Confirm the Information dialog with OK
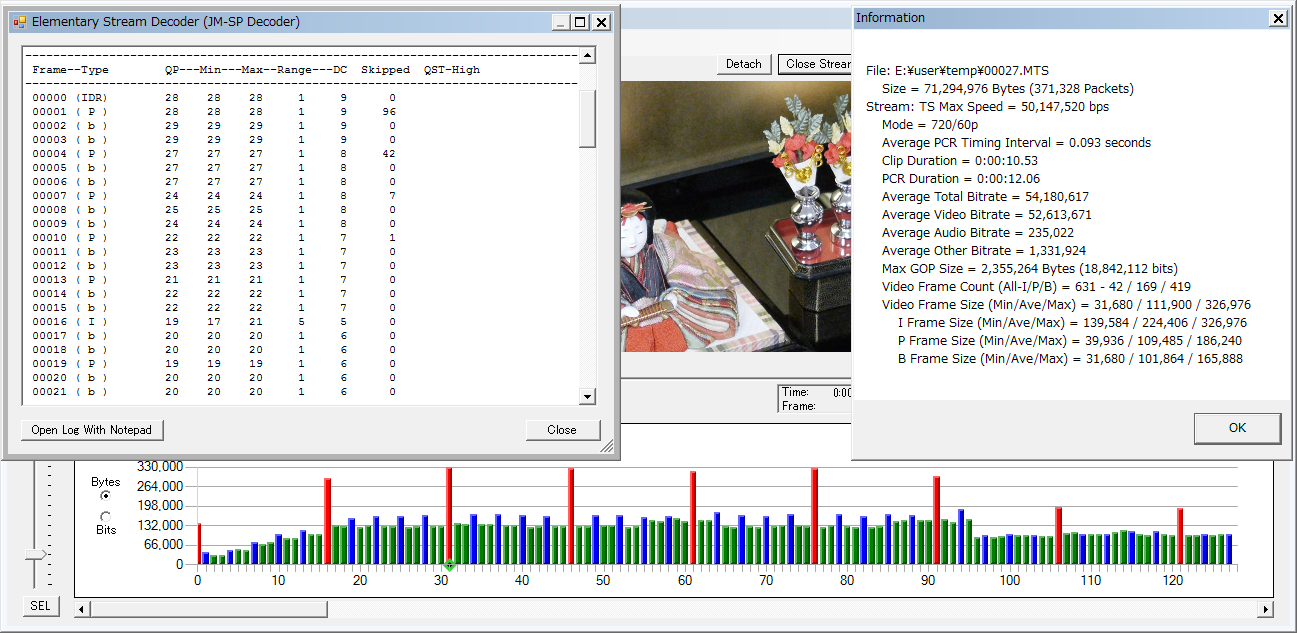This screenshot has height=633, width=1297. coord(1237,428)
